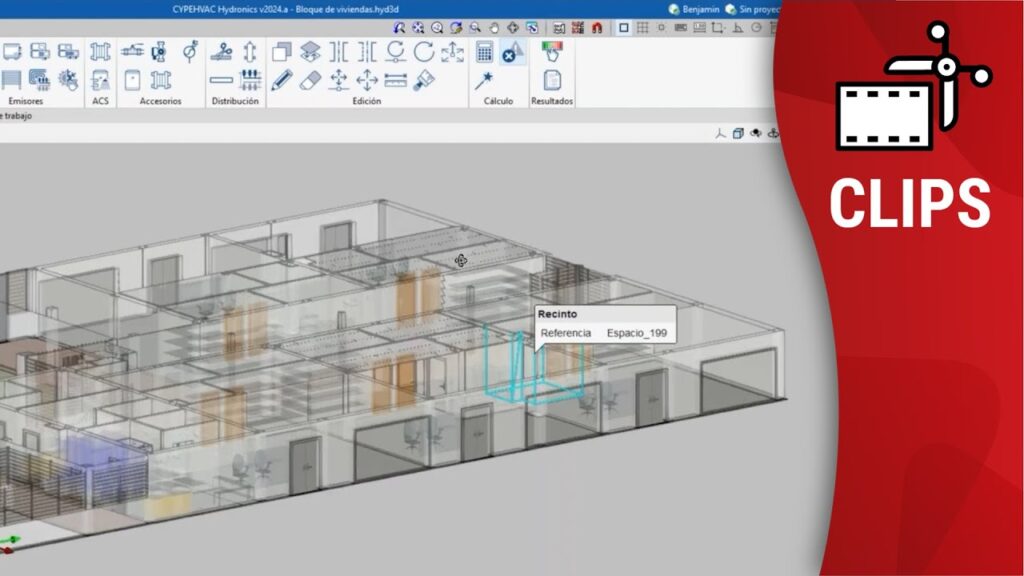Select the eraser tool in Edición
The height and width of the screenshot is (576, 1024).
(x=310, y=79)
